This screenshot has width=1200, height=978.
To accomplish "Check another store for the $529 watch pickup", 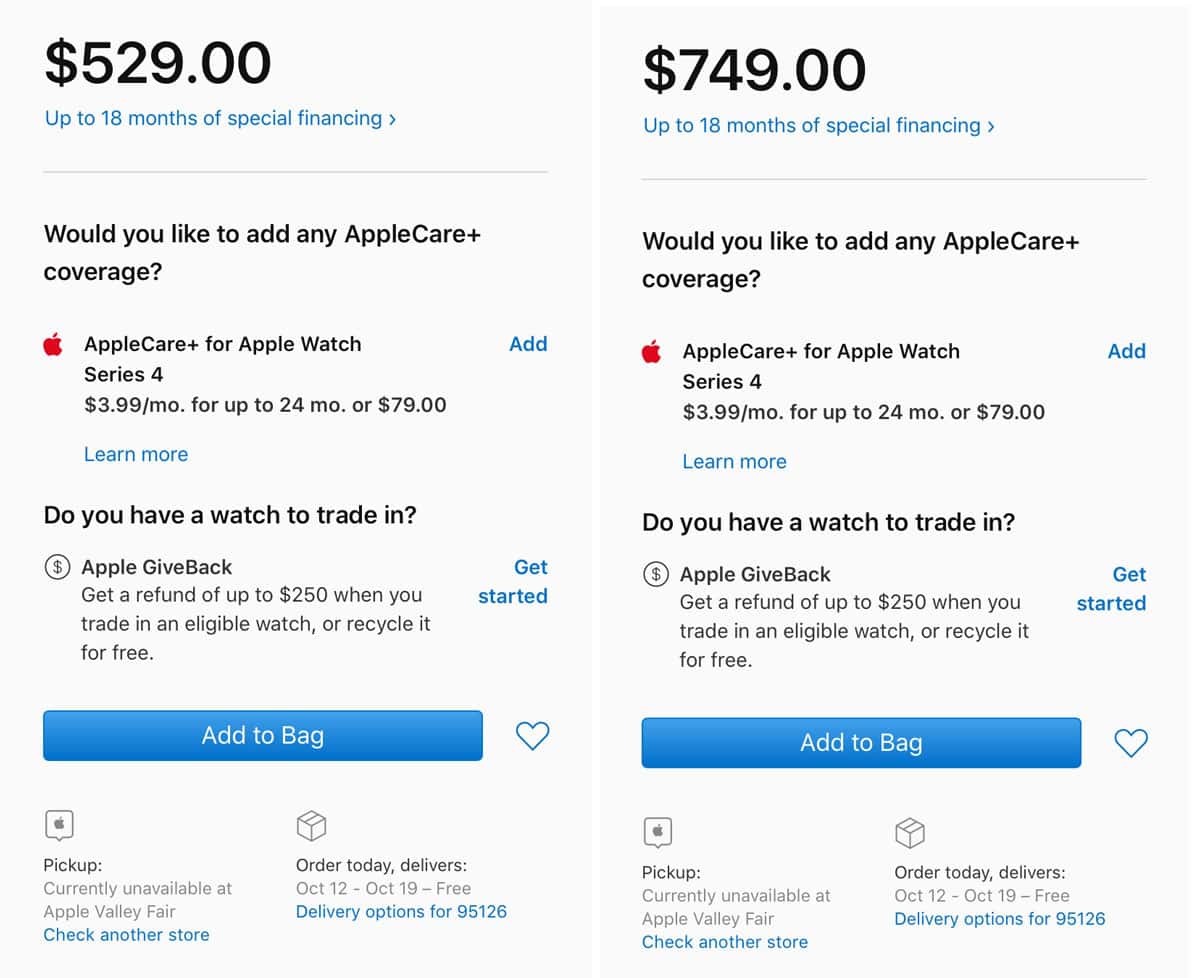I will tap(127, 935).
